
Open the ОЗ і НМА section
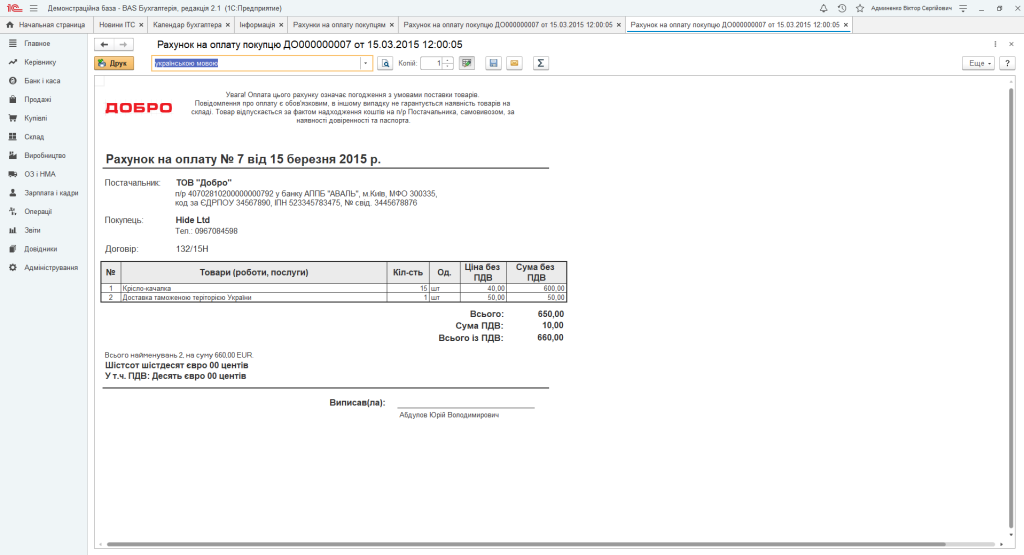click(40, 174)
